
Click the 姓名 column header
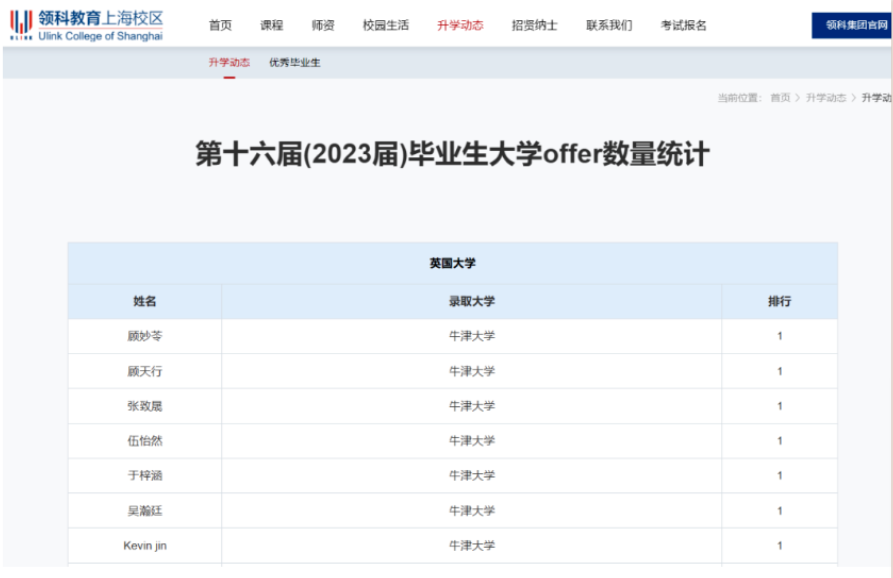(x=145, y=301)
